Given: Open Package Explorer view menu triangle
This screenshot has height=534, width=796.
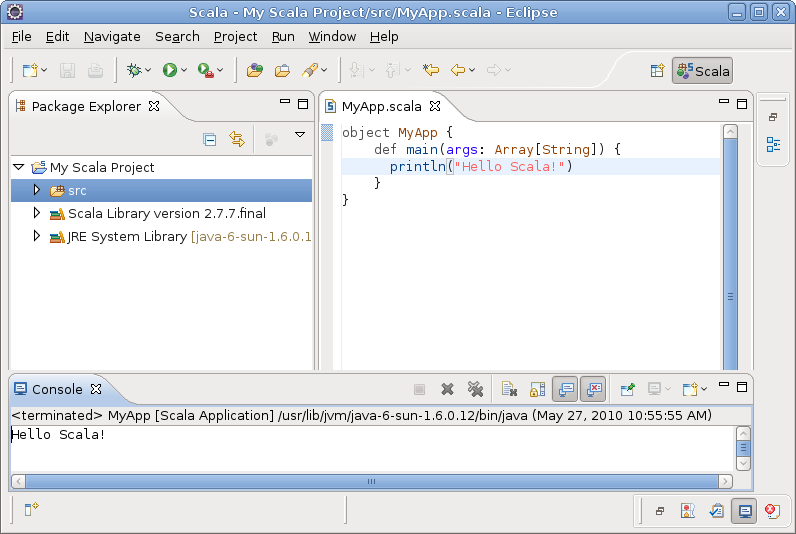Looking at the screenshot, I should point(300,135).
